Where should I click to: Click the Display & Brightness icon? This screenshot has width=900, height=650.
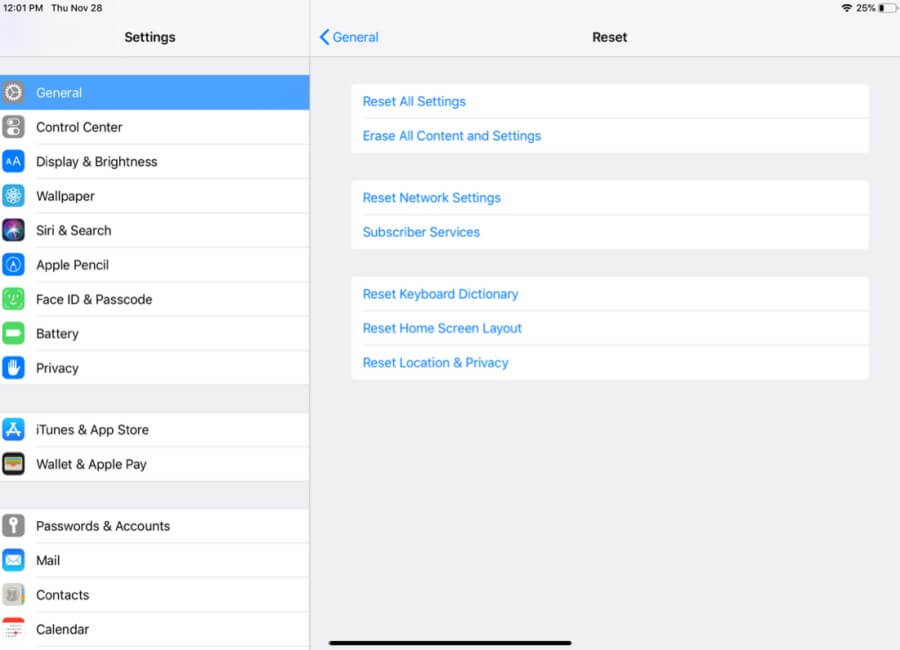(x=14, y=161)
